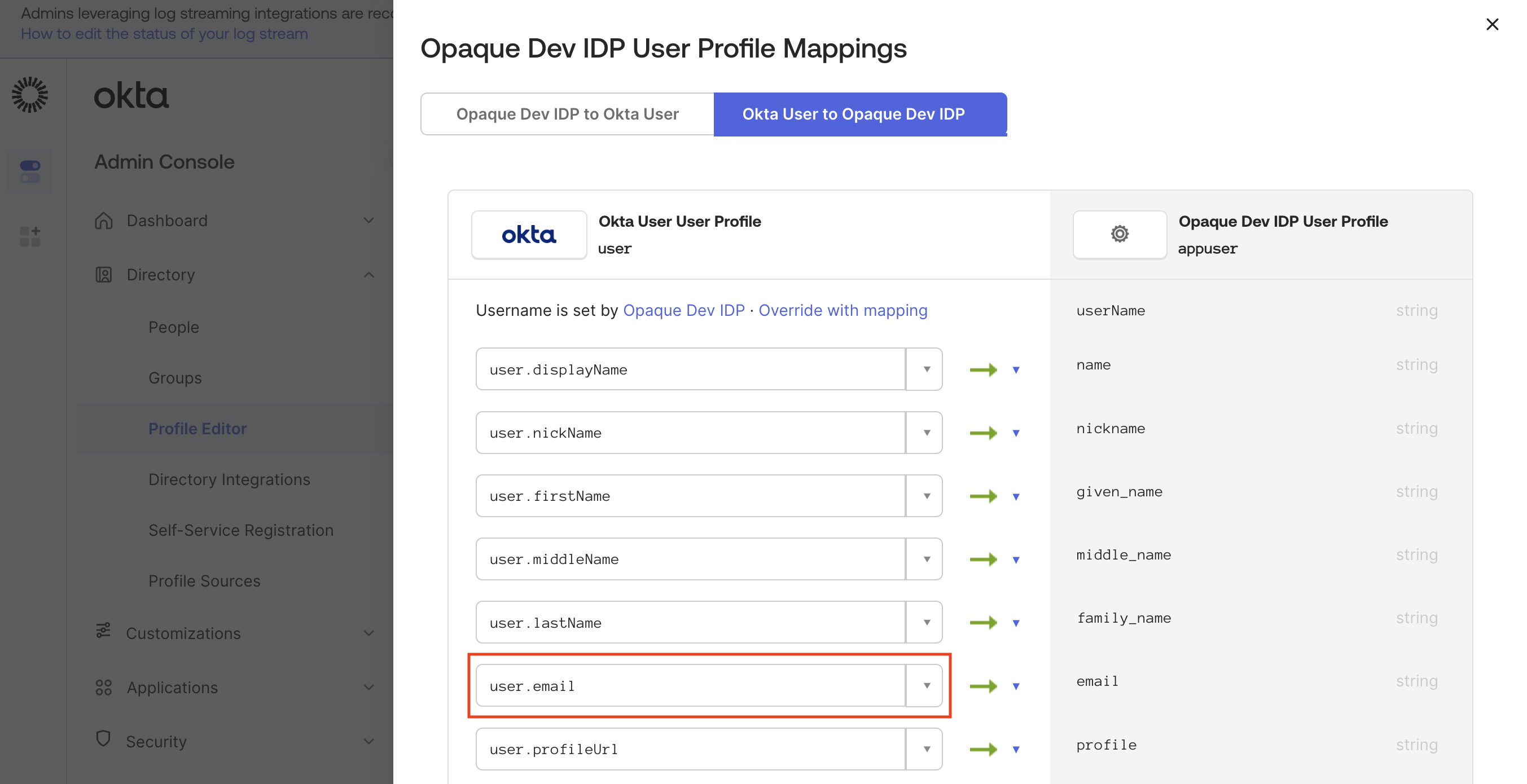Click the gear icon for Opaque Dev IDP profile

click(1119, 234)
